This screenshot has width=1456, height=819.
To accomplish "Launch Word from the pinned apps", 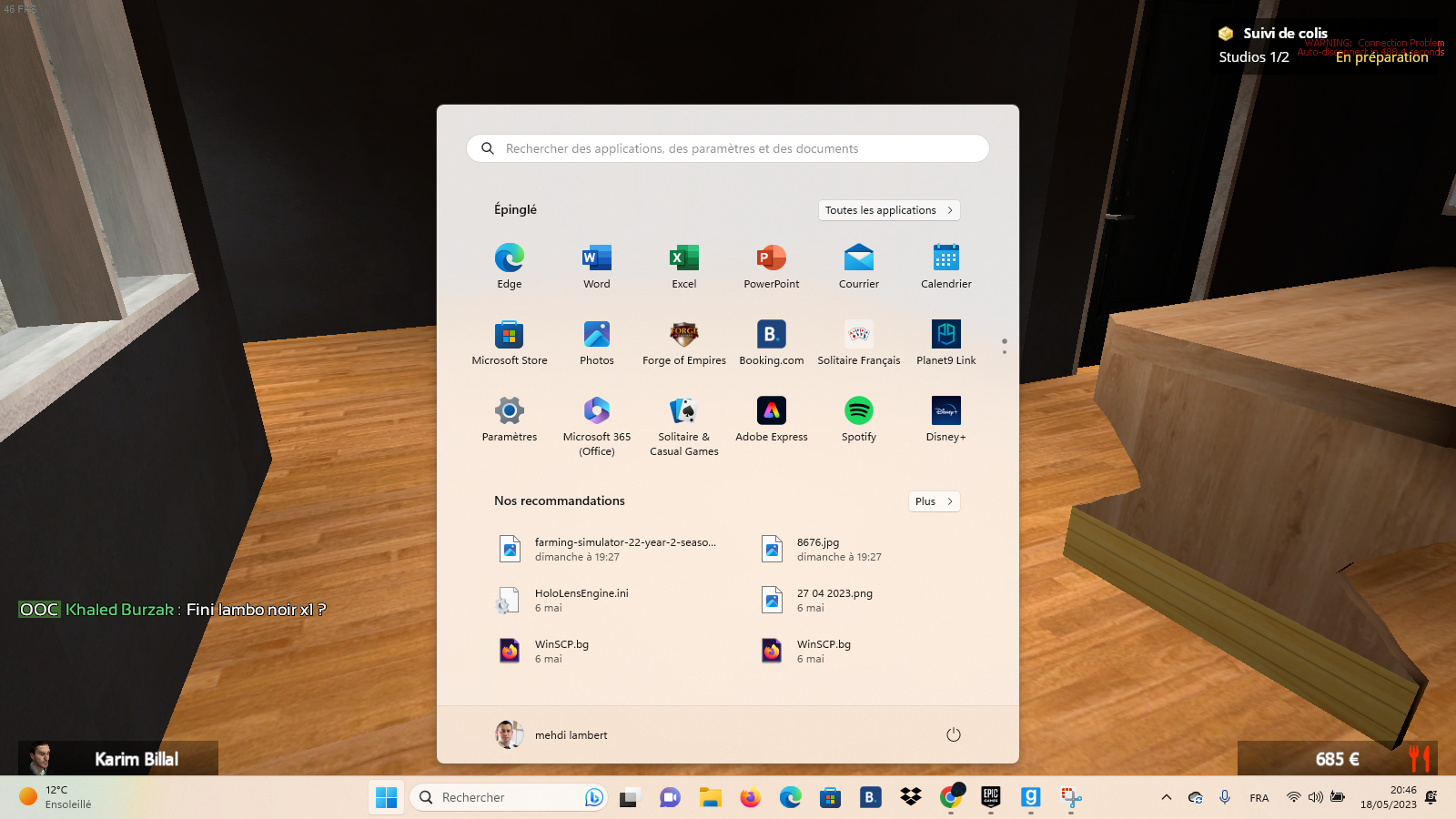I will (597, 259).
